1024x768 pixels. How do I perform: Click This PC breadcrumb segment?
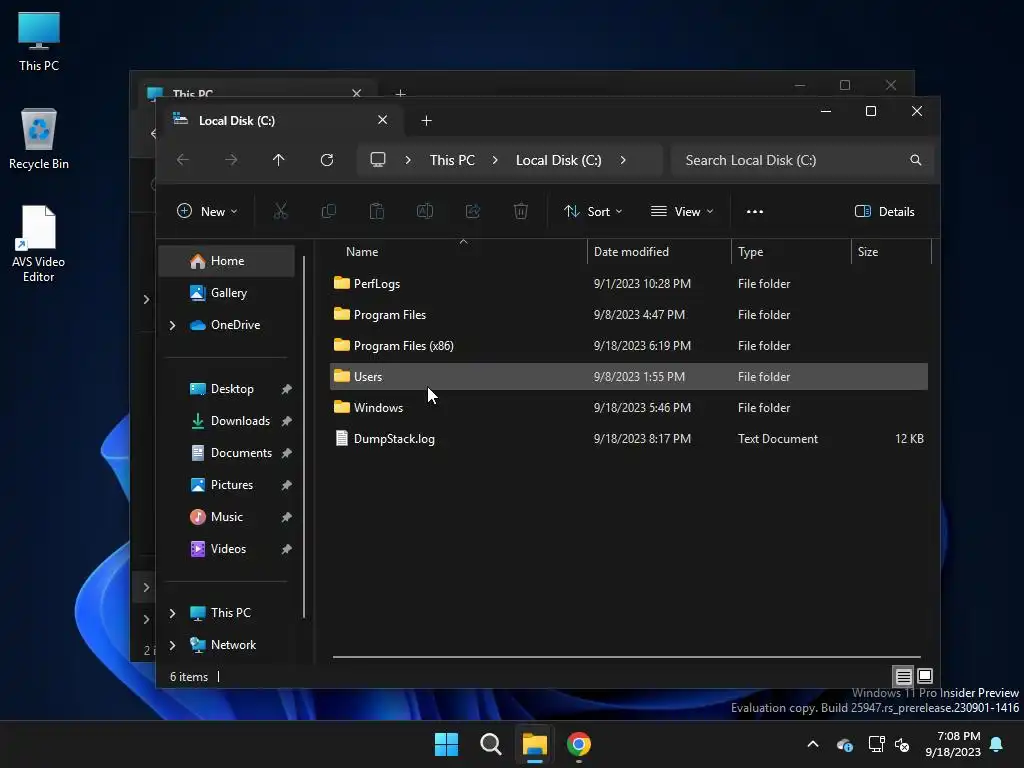pos(452,160)
